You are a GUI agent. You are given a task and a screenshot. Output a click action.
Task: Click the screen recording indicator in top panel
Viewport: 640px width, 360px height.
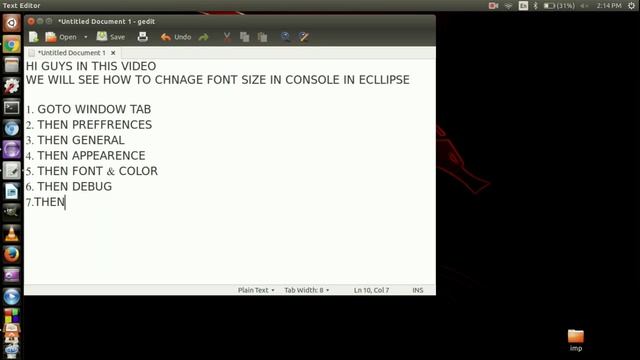coord(493,6)
